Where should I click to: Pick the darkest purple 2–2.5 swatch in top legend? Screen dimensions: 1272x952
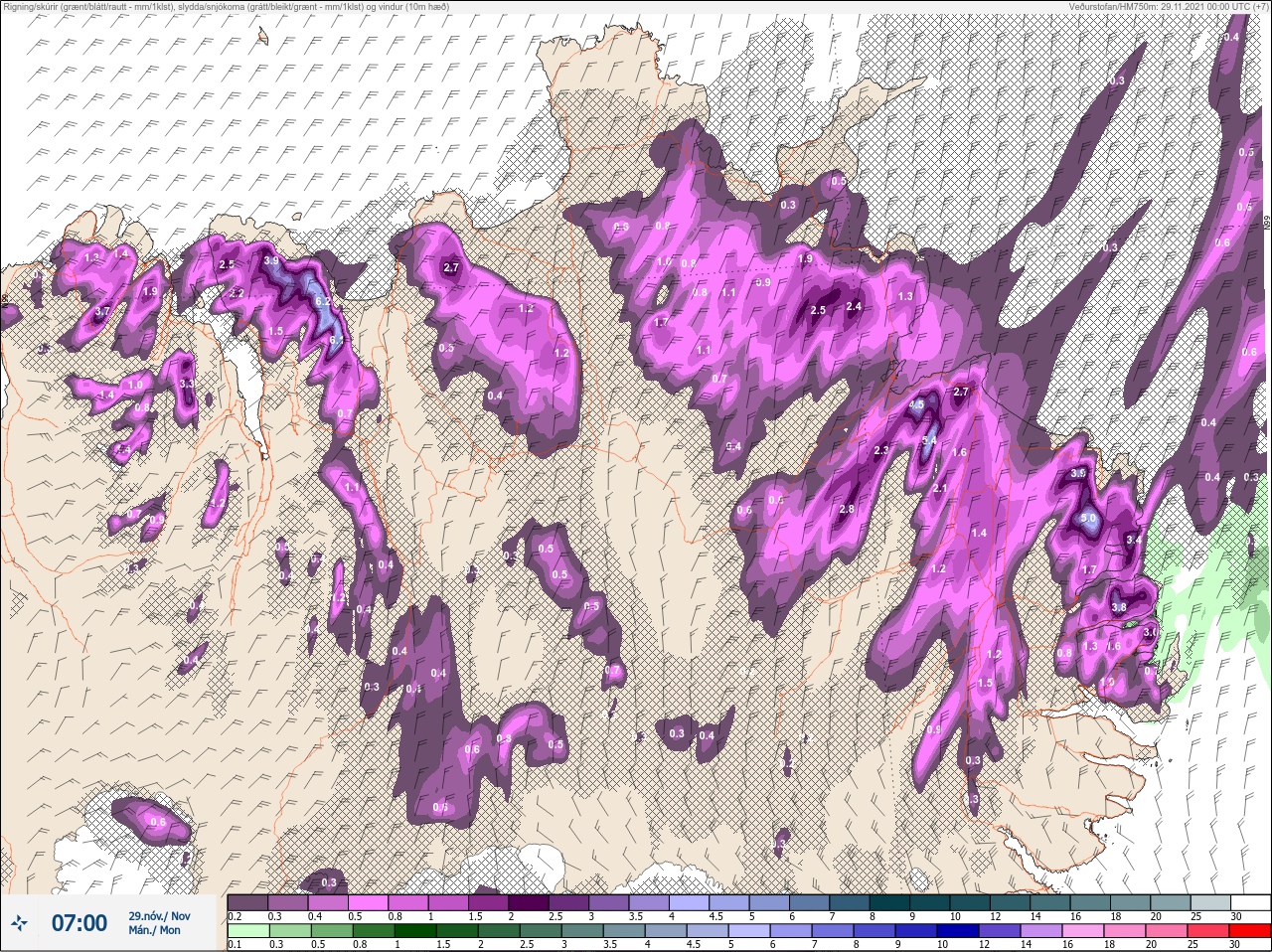tap(529, 901)
